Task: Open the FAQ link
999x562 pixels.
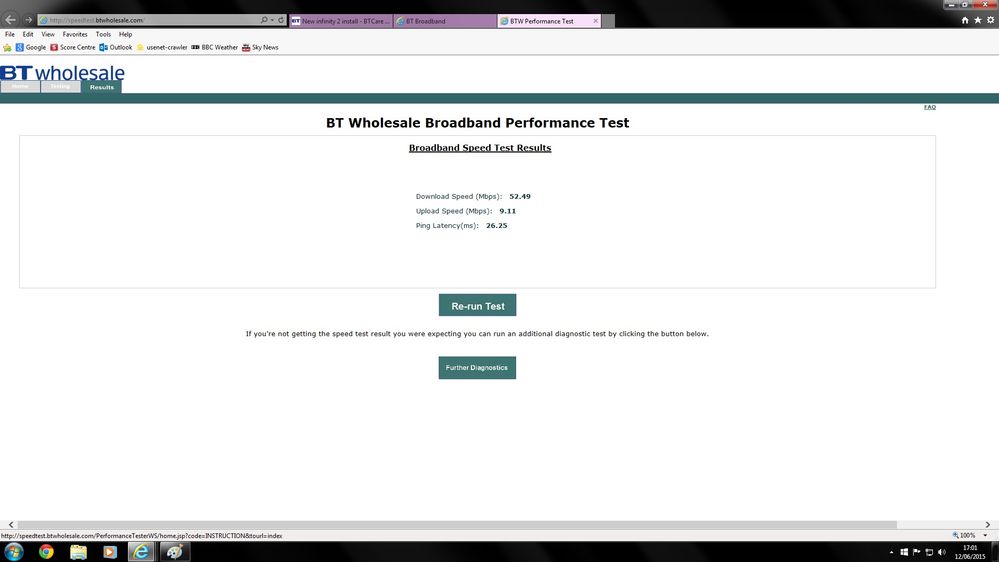Action: [x=930, y=107]
